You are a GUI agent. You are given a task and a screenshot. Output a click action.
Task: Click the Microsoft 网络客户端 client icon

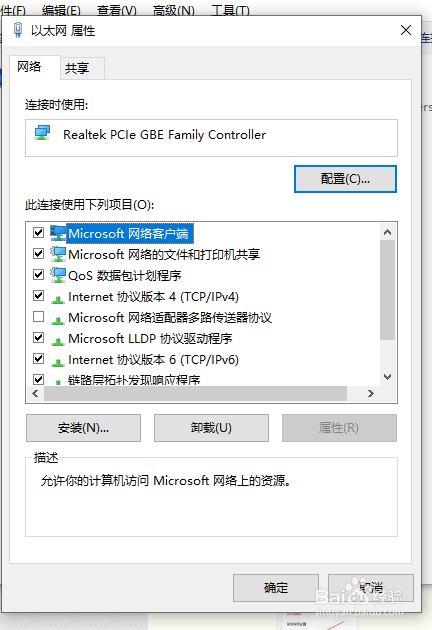(58, 233)
